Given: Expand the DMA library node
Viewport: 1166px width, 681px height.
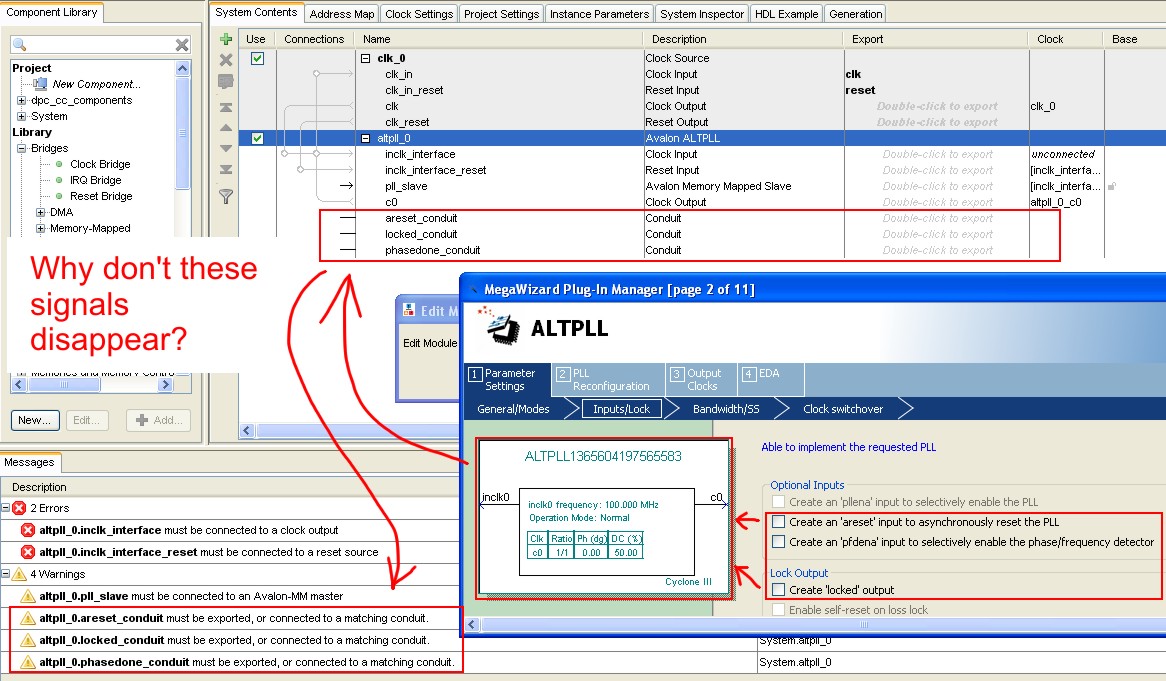Looking at the screenshot, I should click(x=40, y=212).
